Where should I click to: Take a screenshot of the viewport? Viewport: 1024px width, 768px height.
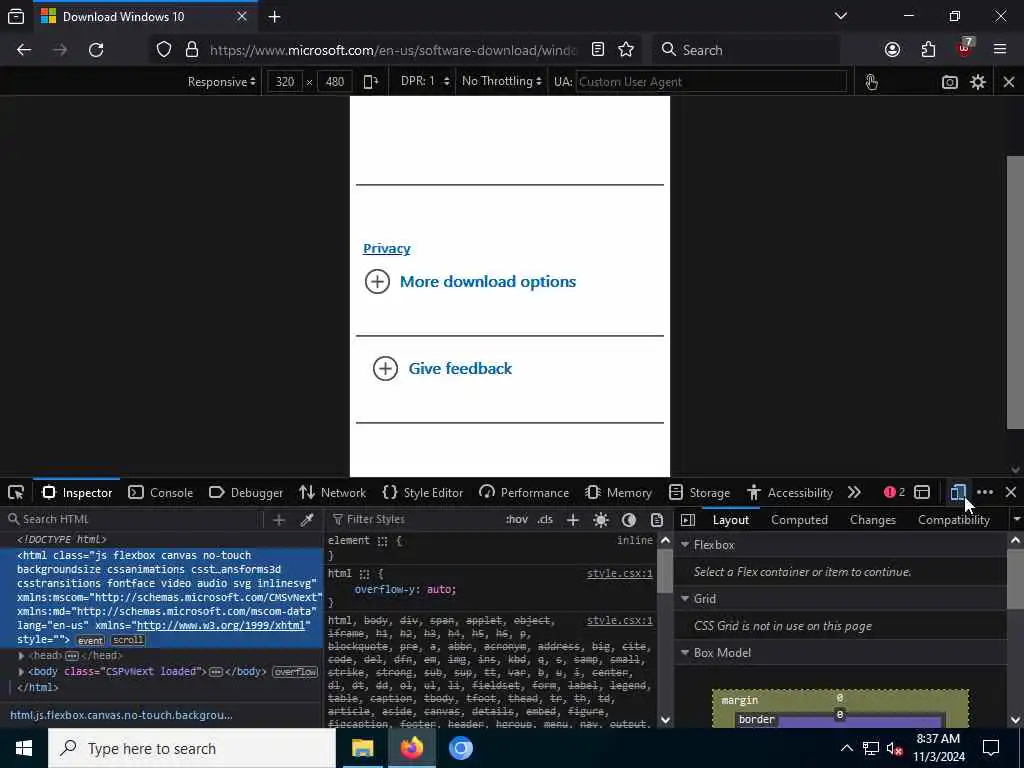[950, 82]
